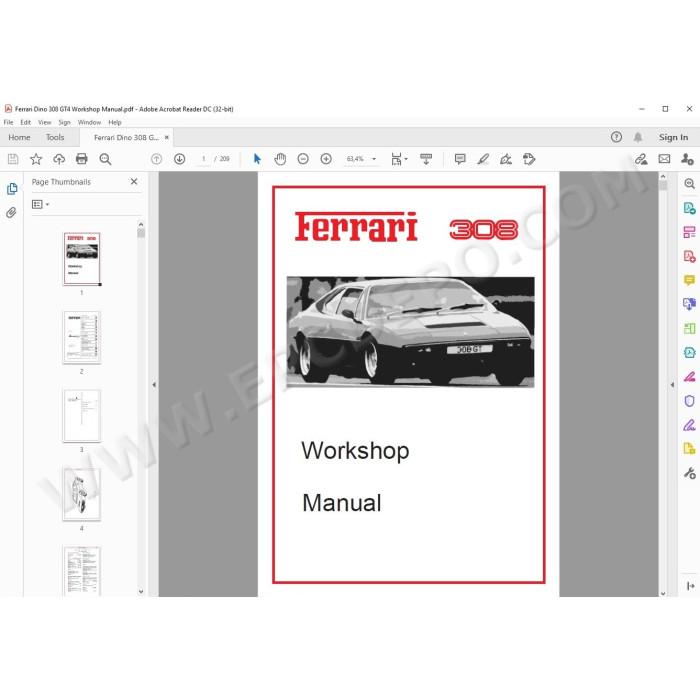The image size is (700, 700).
Task: Open the View menu
Action: [44, 122]
